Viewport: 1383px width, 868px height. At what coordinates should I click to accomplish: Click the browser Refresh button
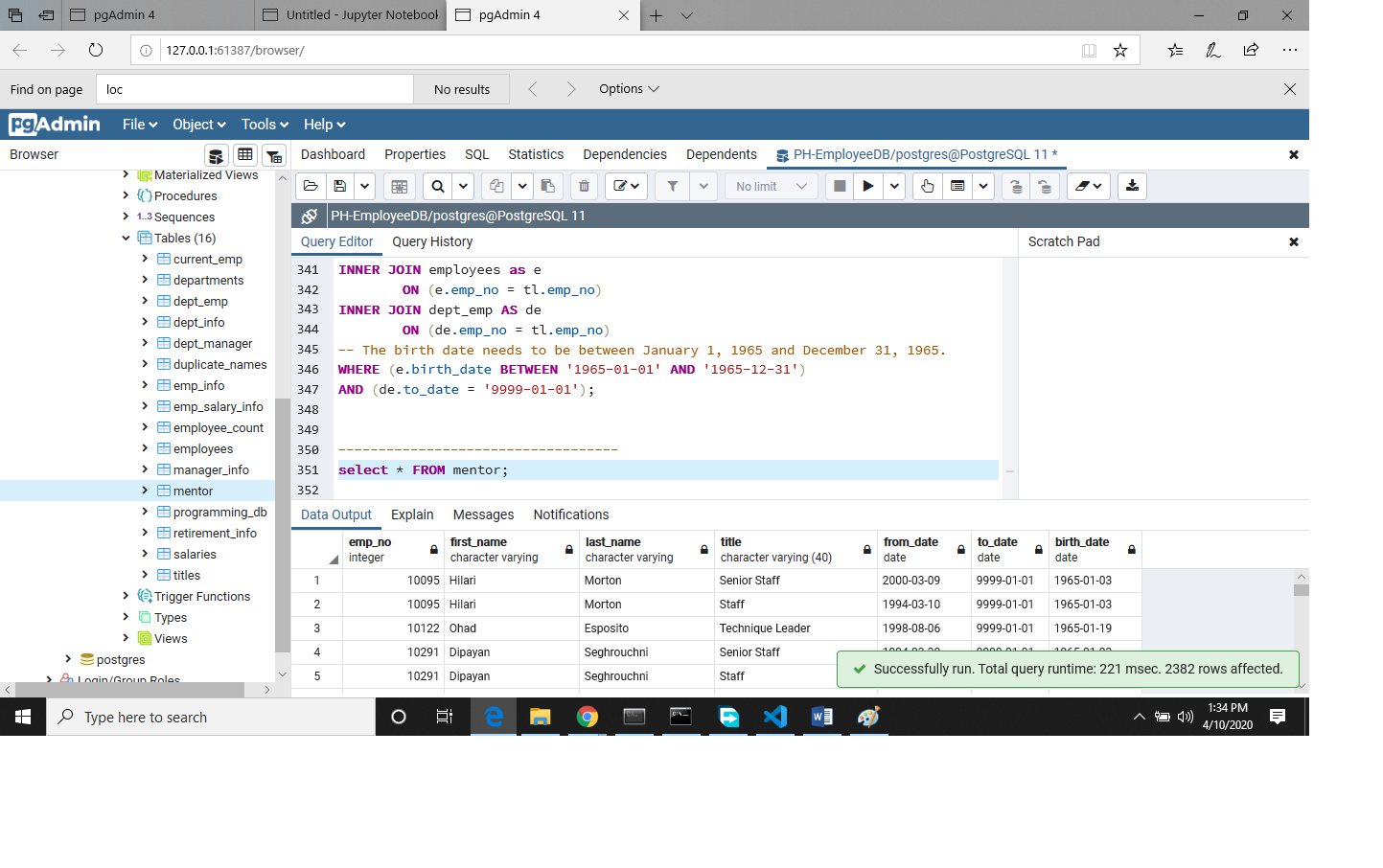click(x=95, y=50)
